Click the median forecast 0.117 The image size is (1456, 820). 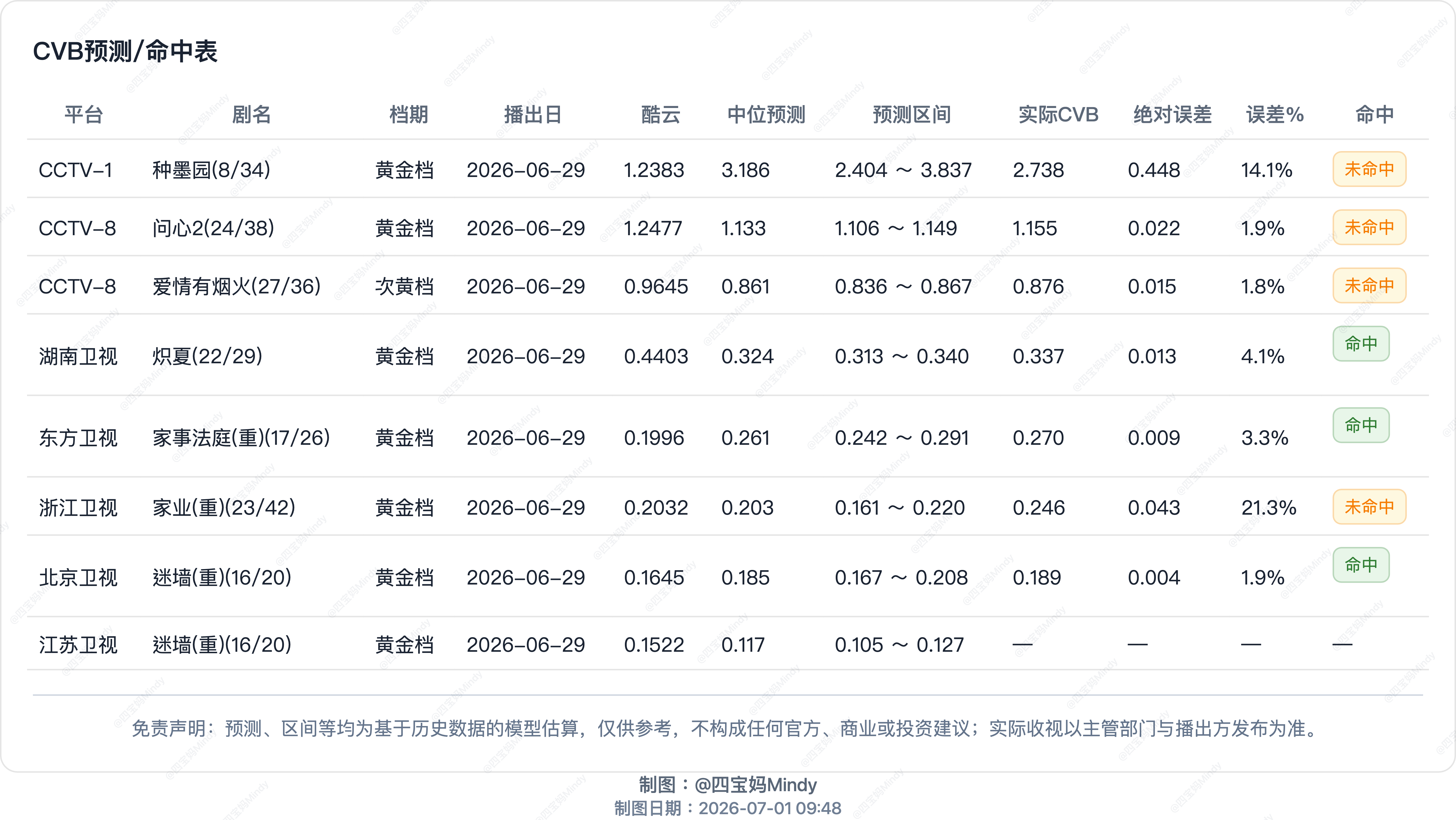click(x=743, y=645)
